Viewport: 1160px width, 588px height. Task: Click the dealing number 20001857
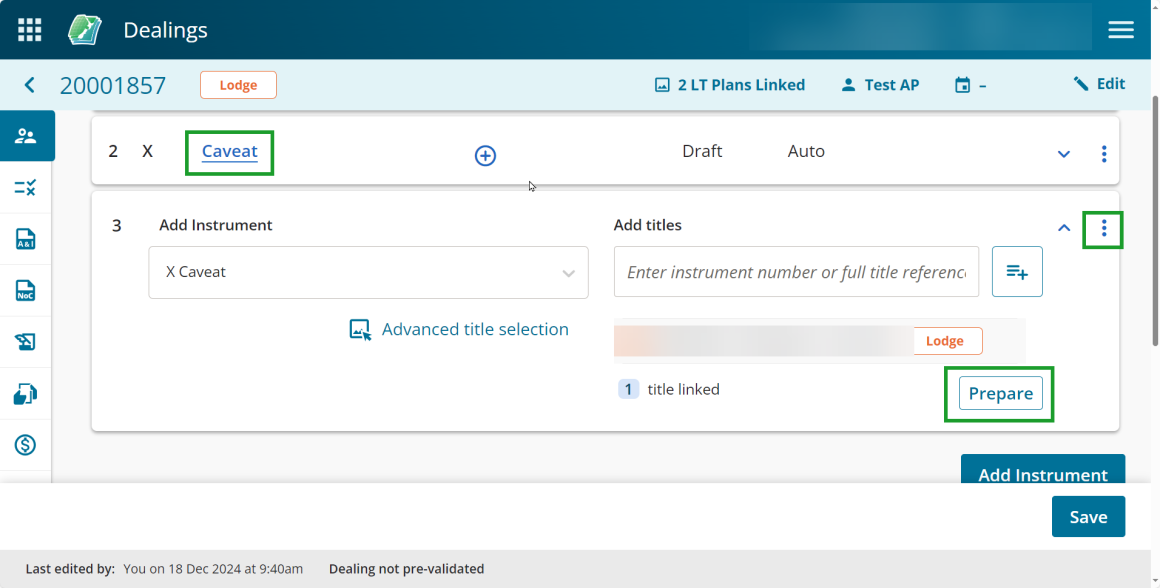click(112, 85)
